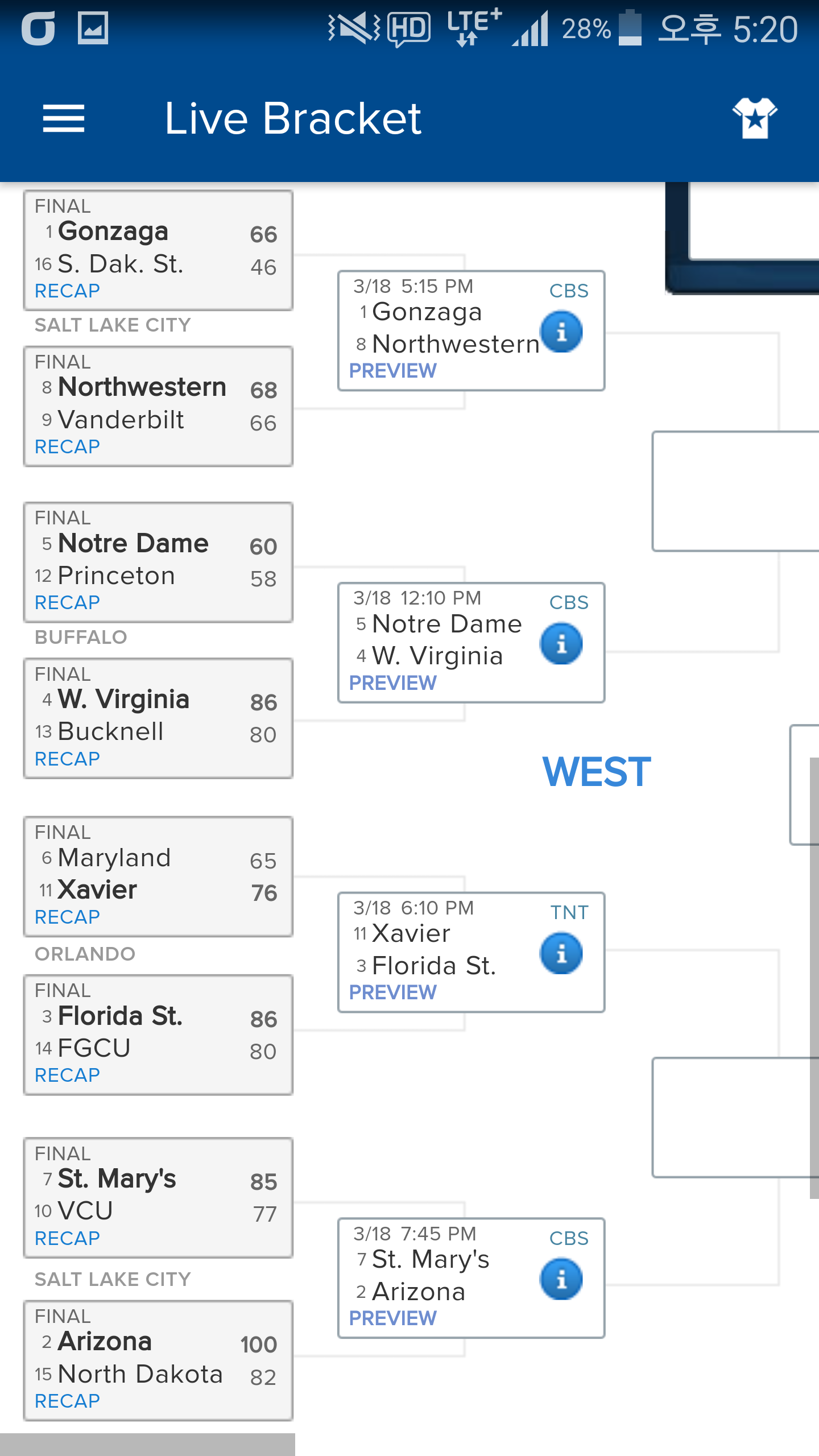Open the St. Mary's vs VCU recap
Screen dimensions: 819x1456
(67, 1238)
